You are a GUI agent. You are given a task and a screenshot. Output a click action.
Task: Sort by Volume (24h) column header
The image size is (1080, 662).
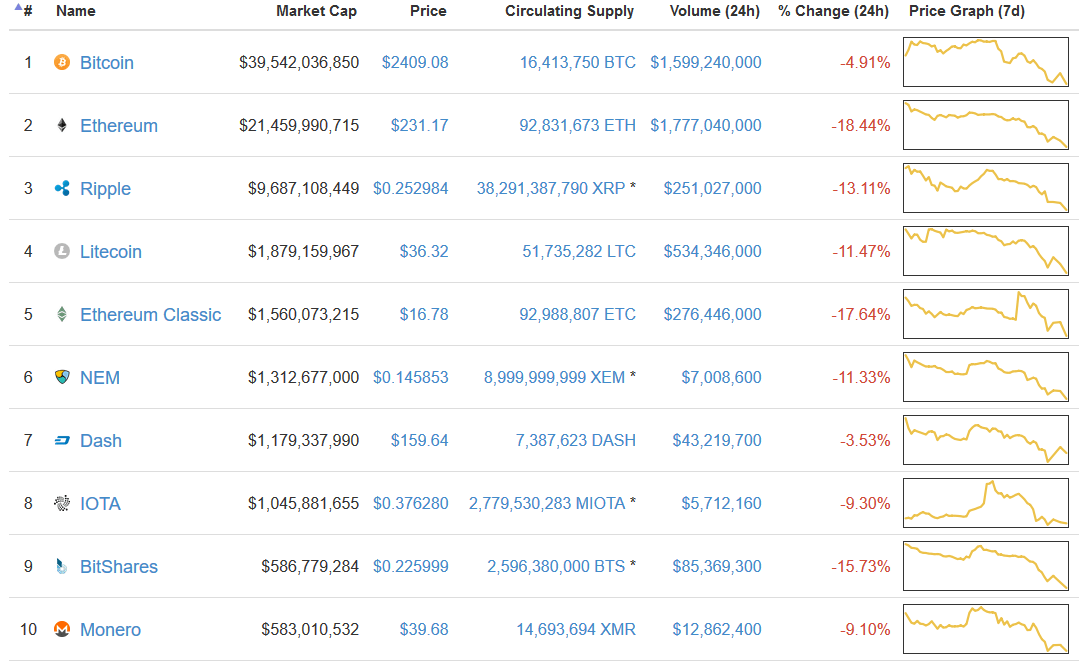pyautogui.click(x=714, y=11)
